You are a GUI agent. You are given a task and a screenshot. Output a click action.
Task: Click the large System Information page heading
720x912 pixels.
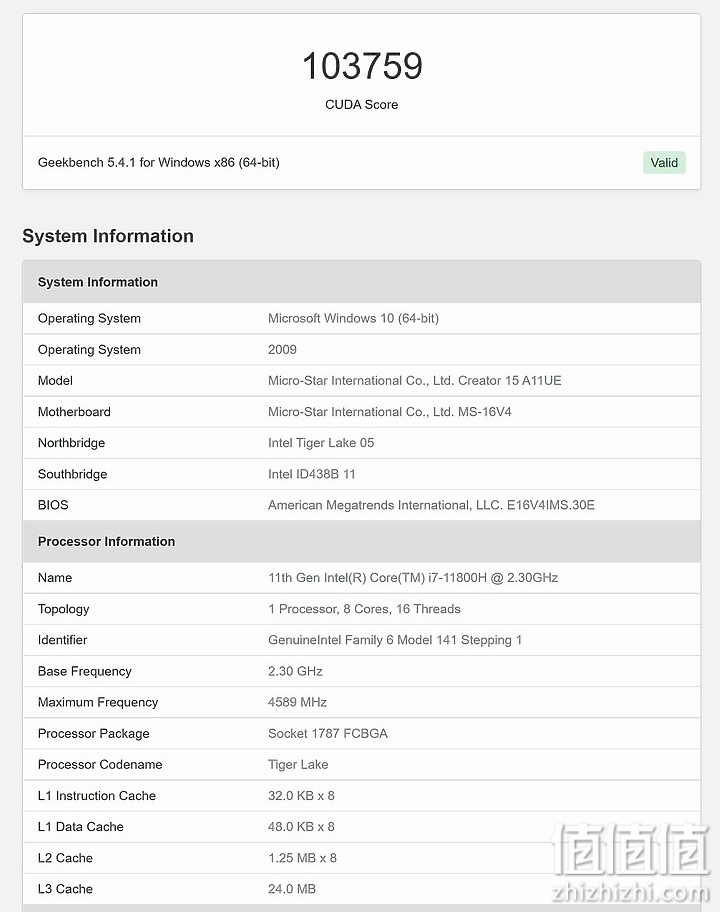(x=108, y=236)
